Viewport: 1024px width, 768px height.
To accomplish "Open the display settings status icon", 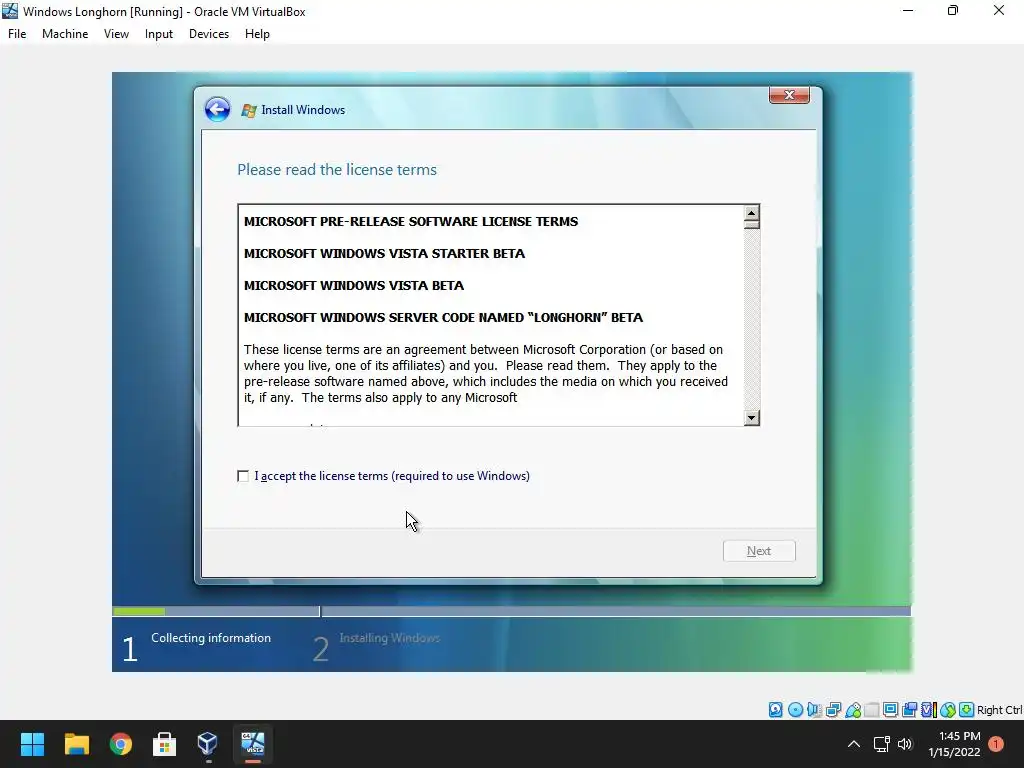I will click(x=890, y=710).
